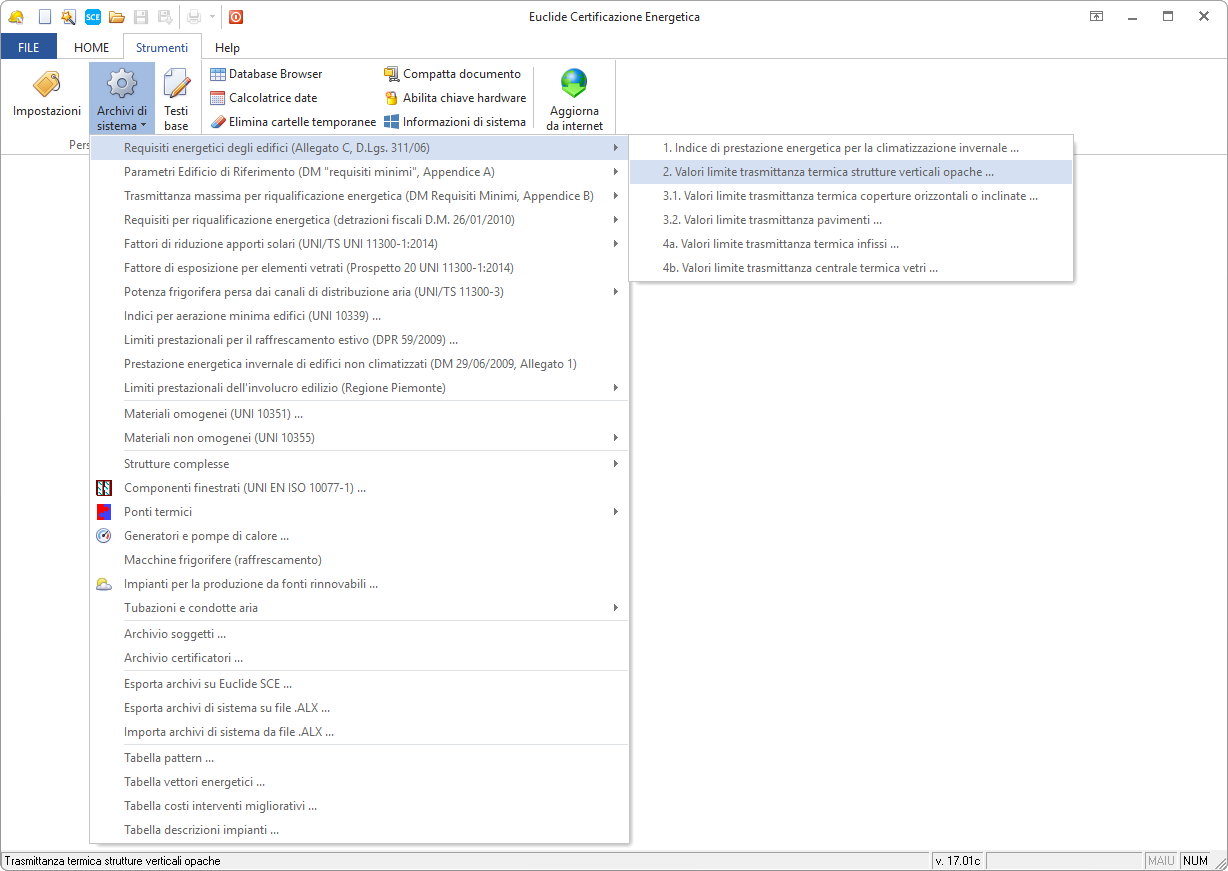The image size is (1228, 871).
Task: Switch to the HOME ribbon tab
Action: pos(91,47)
